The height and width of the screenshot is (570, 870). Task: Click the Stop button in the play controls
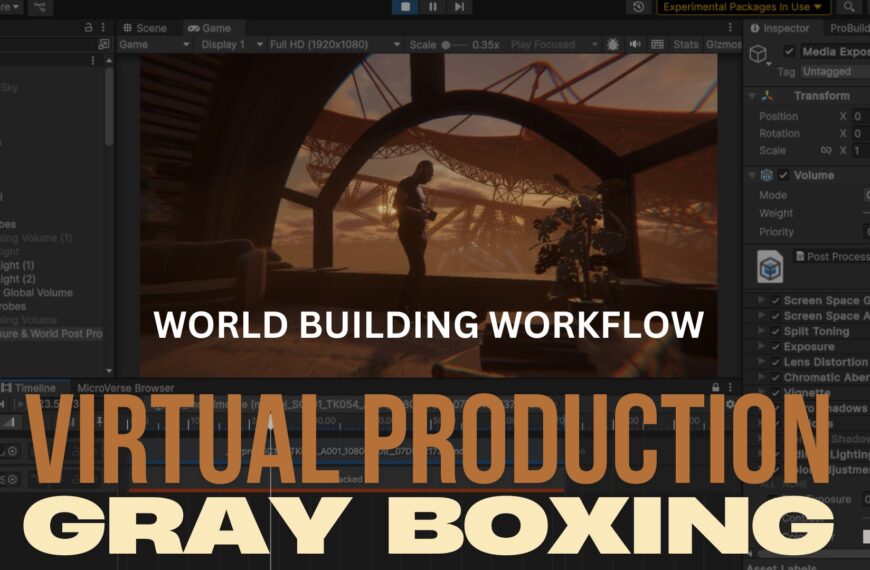407,7
